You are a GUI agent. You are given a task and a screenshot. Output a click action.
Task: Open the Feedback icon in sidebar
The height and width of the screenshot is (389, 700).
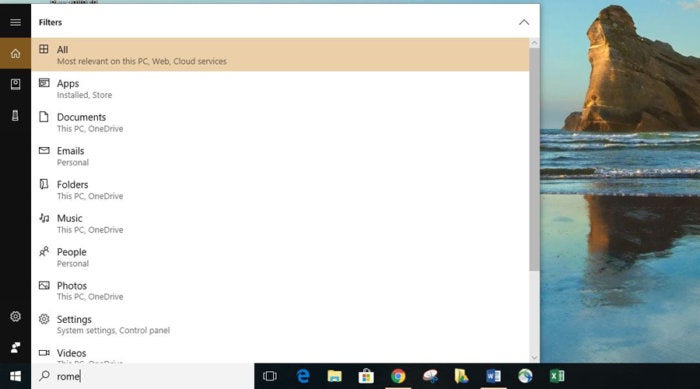(x=15, y=347)
